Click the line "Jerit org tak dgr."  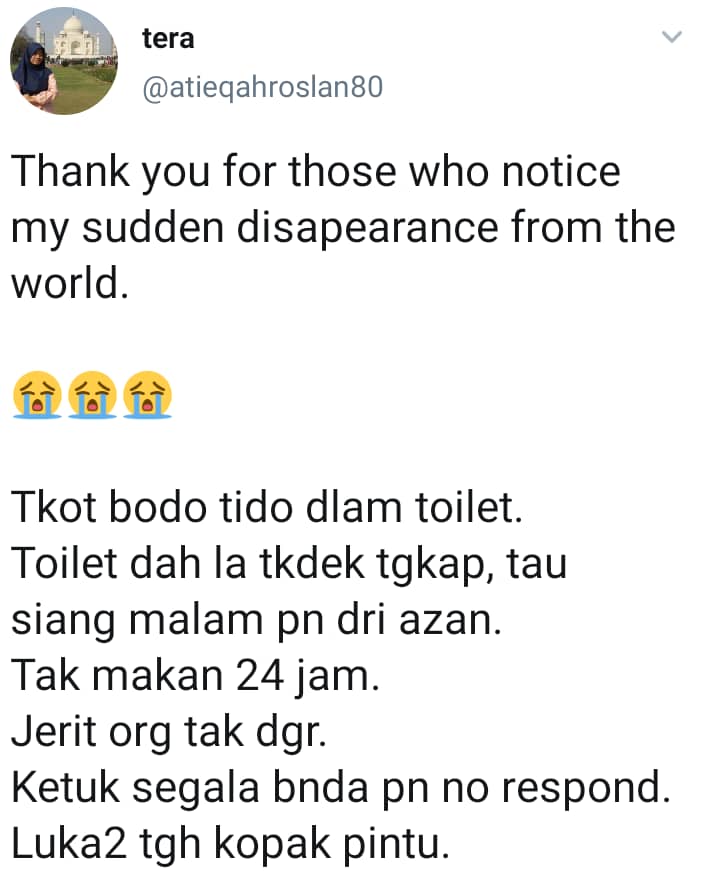pos(169,733)
